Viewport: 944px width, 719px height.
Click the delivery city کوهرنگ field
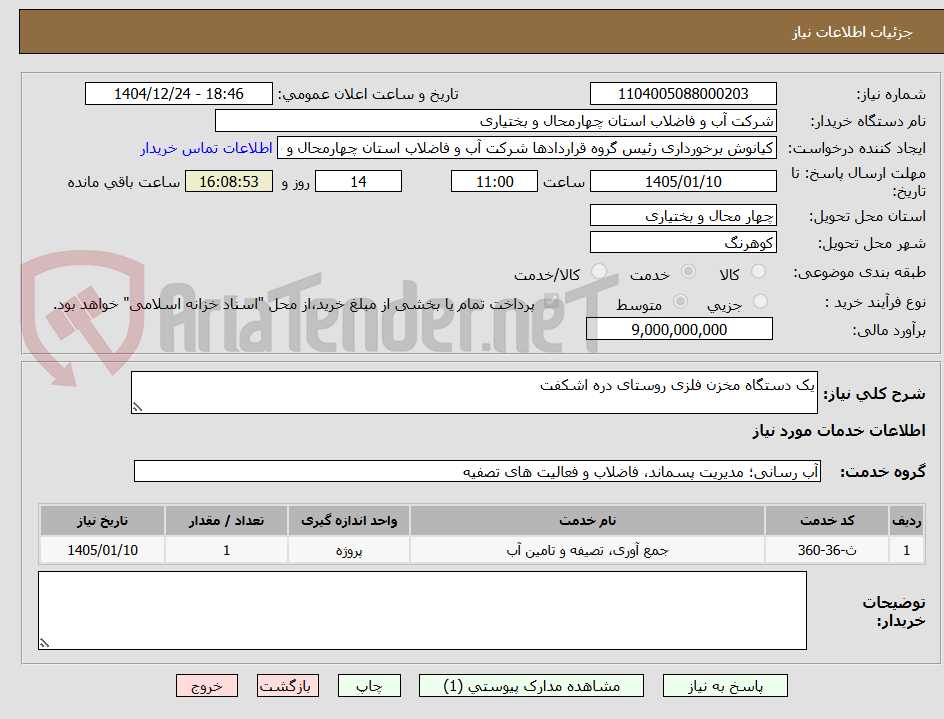(x=683, y=243)
